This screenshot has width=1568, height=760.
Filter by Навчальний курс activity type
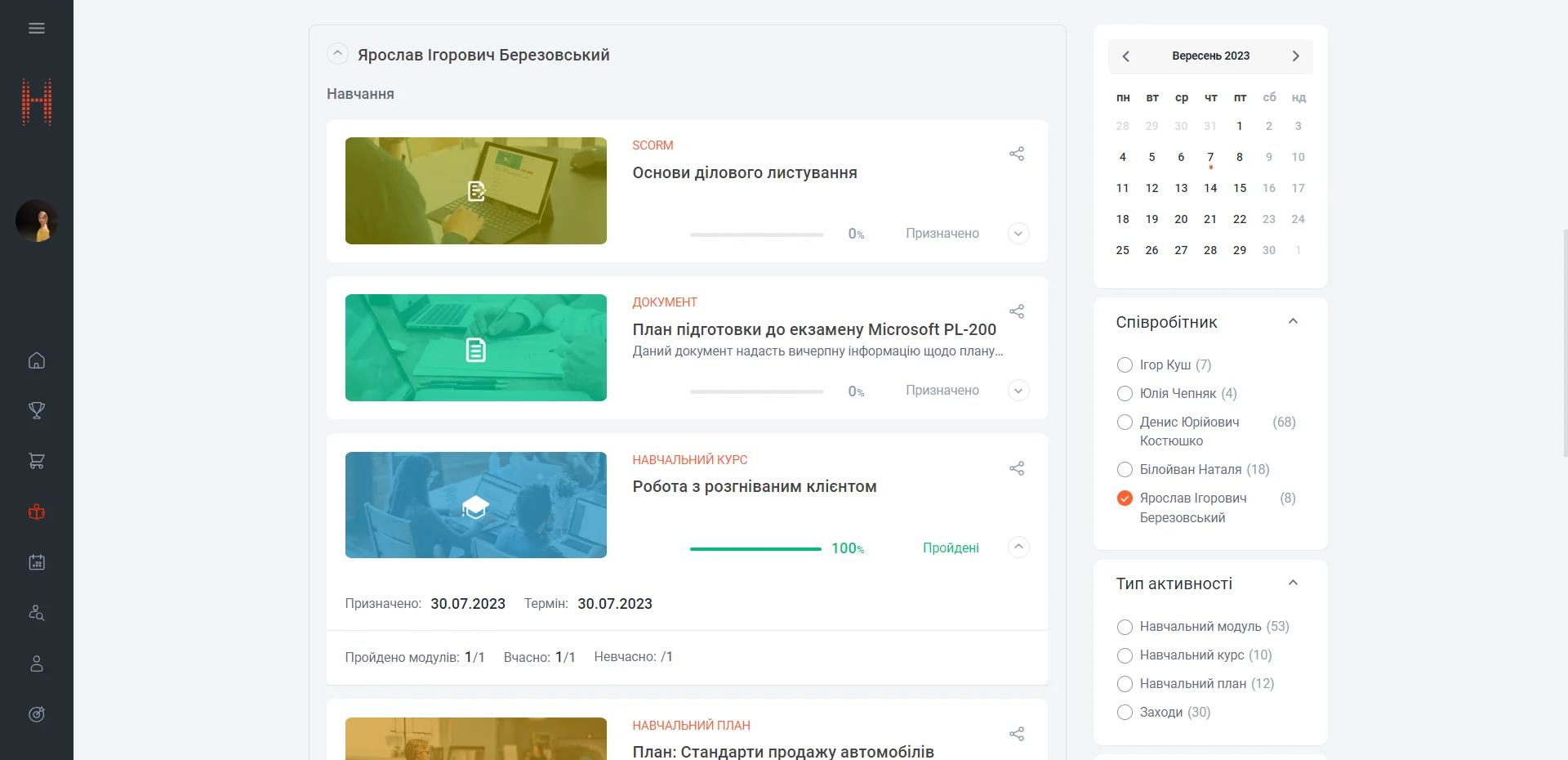point(1125,655)
